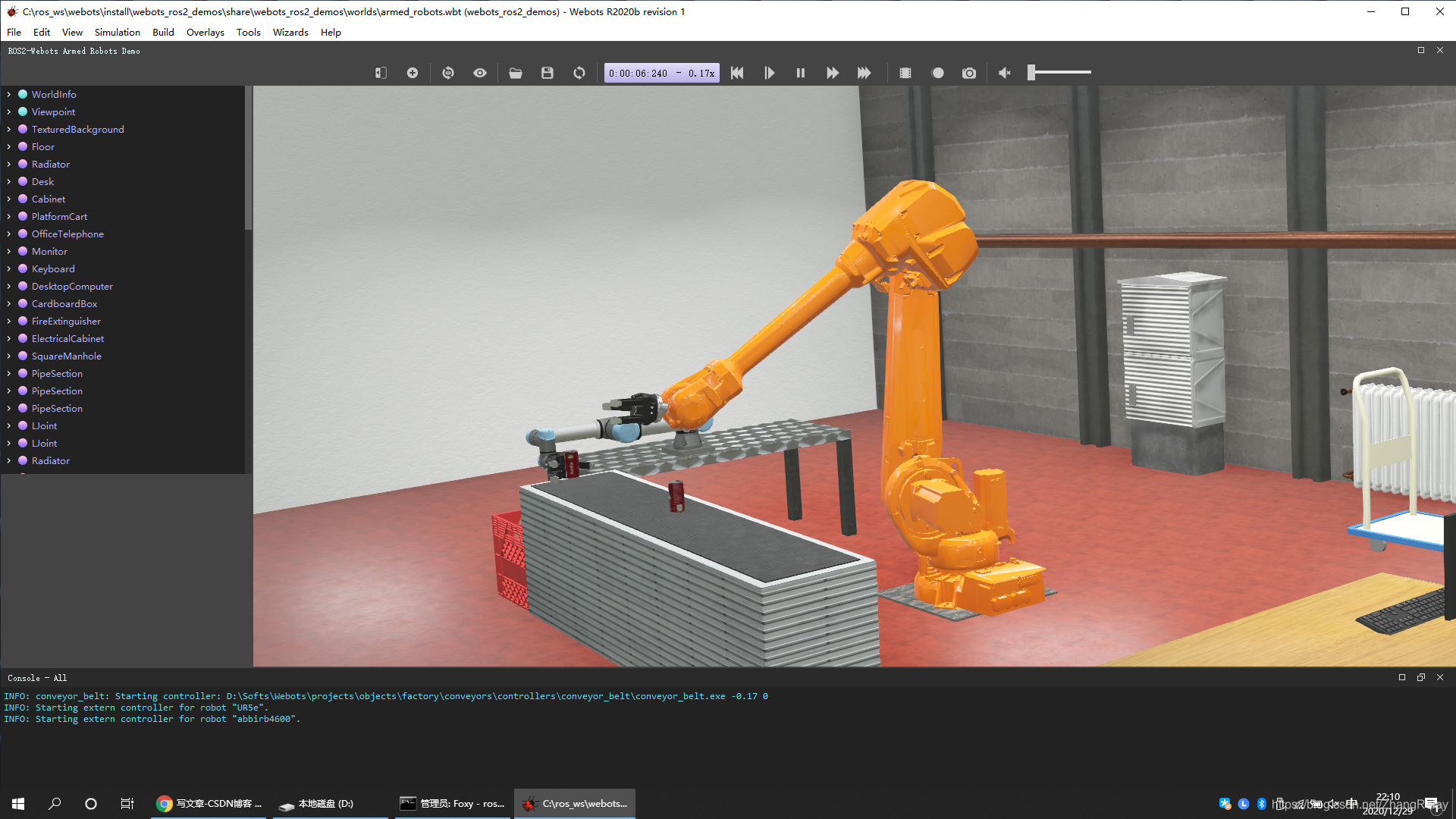
Task: Open the Simulation menu
Action: [x=117, y=33]
